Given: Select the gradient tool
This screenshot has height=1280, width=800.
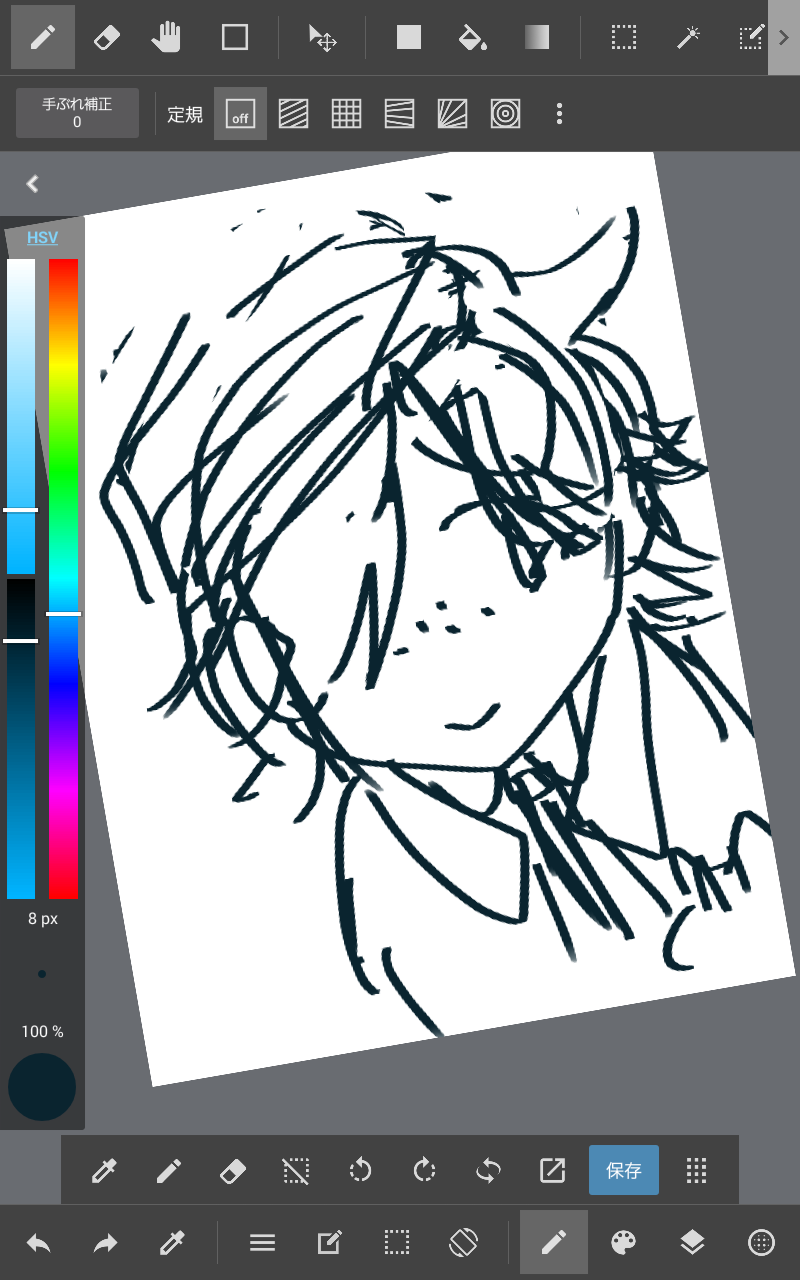Looking at the screenshot, I should (536, 38).
